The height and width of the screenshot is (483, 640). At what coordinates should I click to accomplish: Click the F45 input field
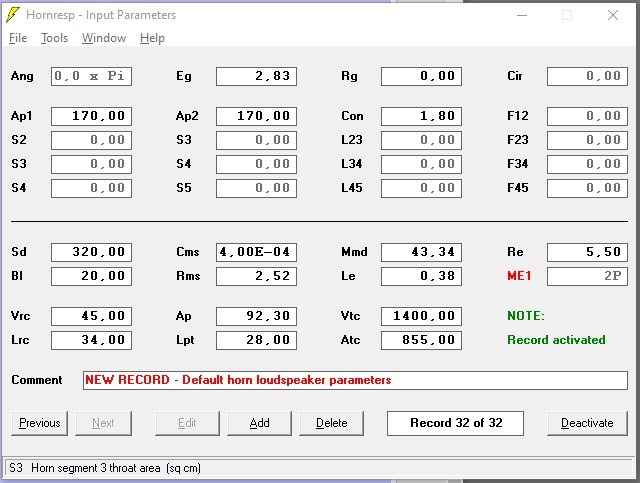[587, 188]
